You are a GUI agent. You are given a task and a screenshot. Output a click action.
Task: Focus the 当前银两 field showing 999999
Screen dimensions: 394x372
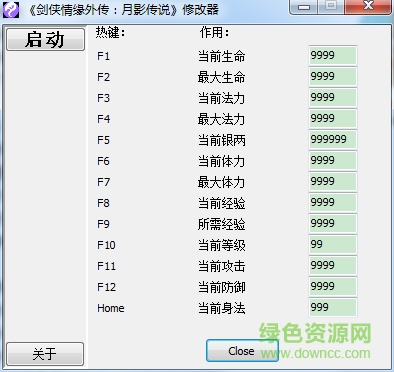coord(333,139)
